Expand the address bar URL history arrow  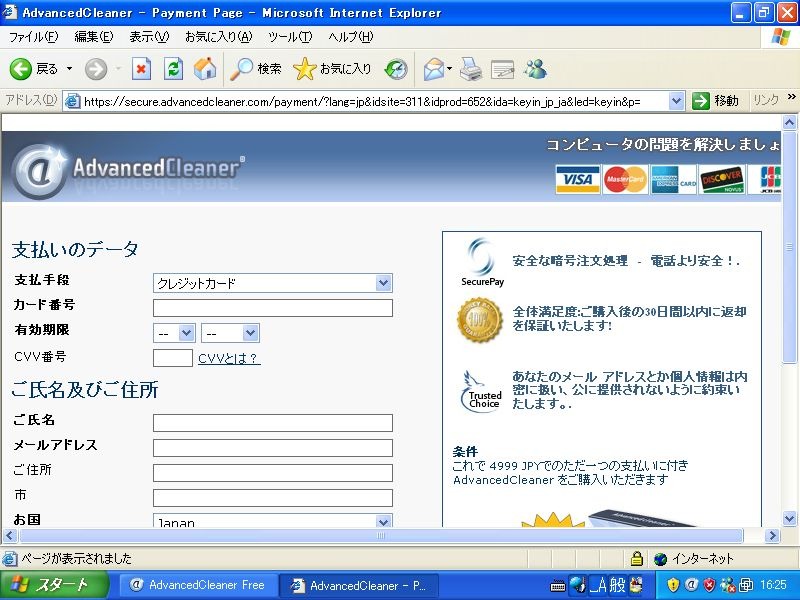676,101
